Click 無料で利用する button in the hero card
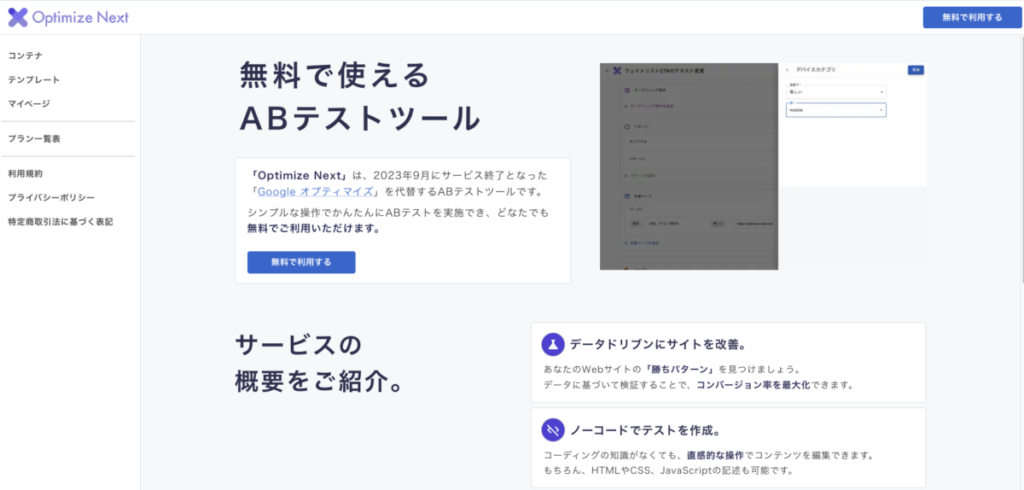 coord(301,262)
